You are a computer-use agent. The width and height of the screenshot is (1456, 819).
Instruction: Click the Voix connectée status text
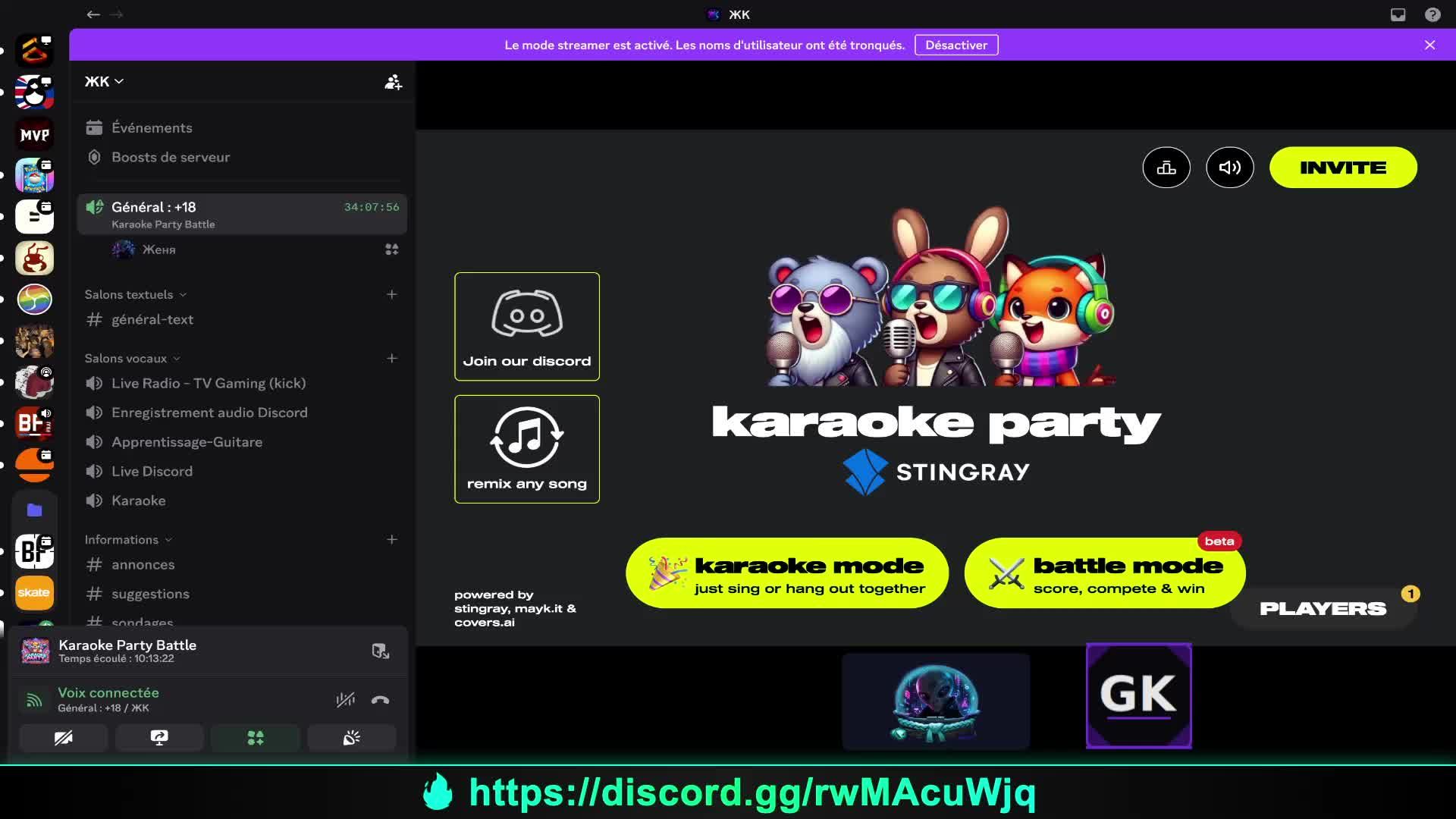pyautogui.click(x=108, y=693)
